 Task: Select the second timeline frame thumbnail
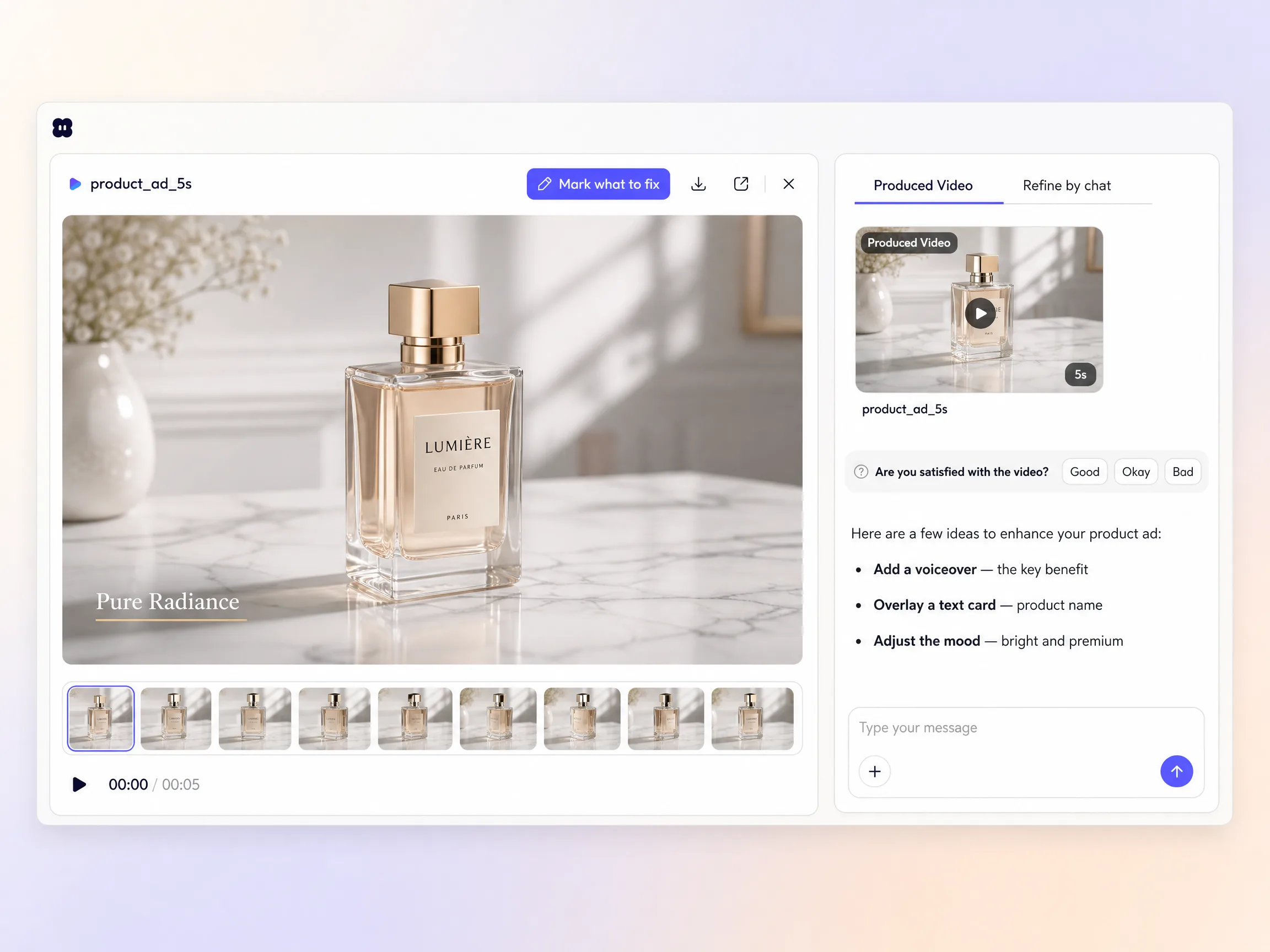click(176, 718)
